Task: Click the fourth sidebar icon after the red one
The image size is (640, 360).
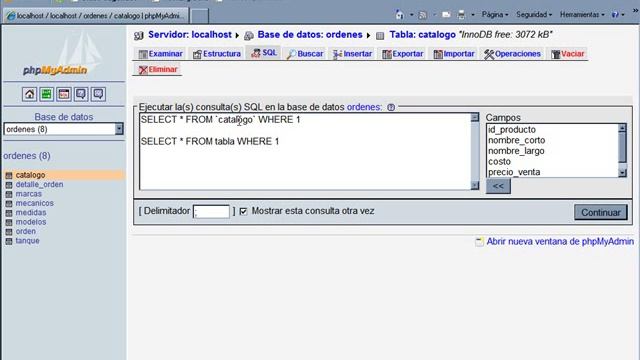Action: pyautogui.click(x=81, y=94)
